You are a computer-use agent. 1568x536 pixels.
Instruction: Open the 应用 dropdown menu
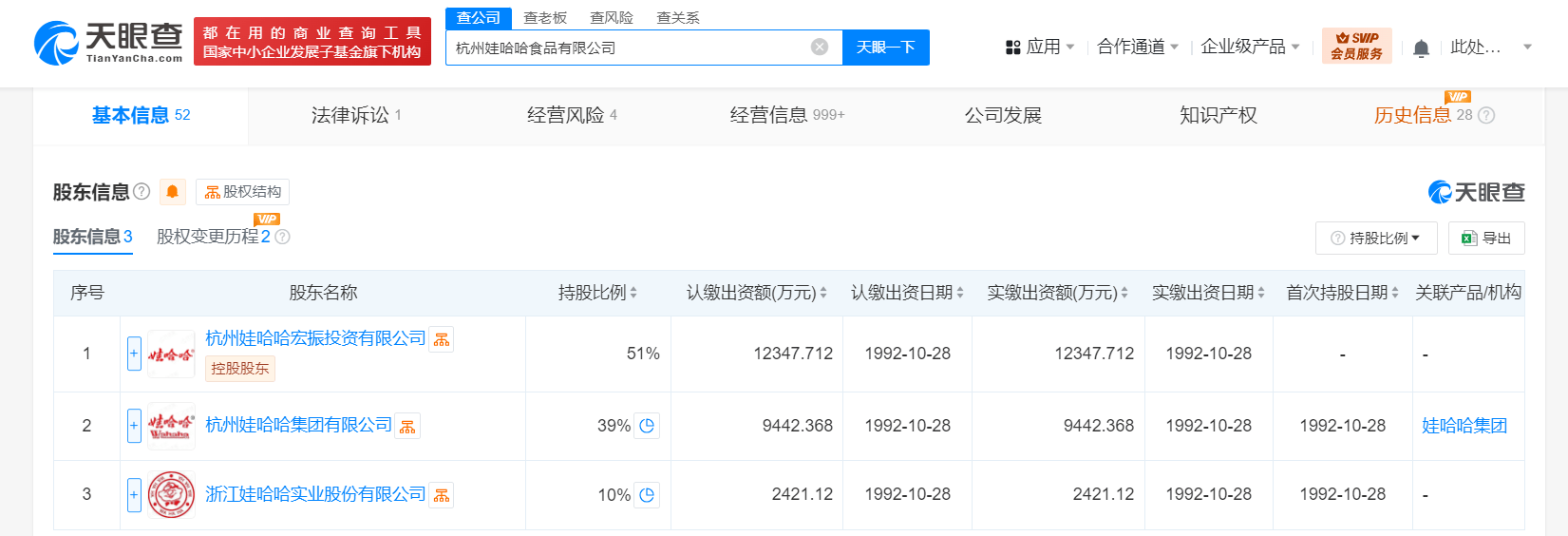pos(1040,47)
